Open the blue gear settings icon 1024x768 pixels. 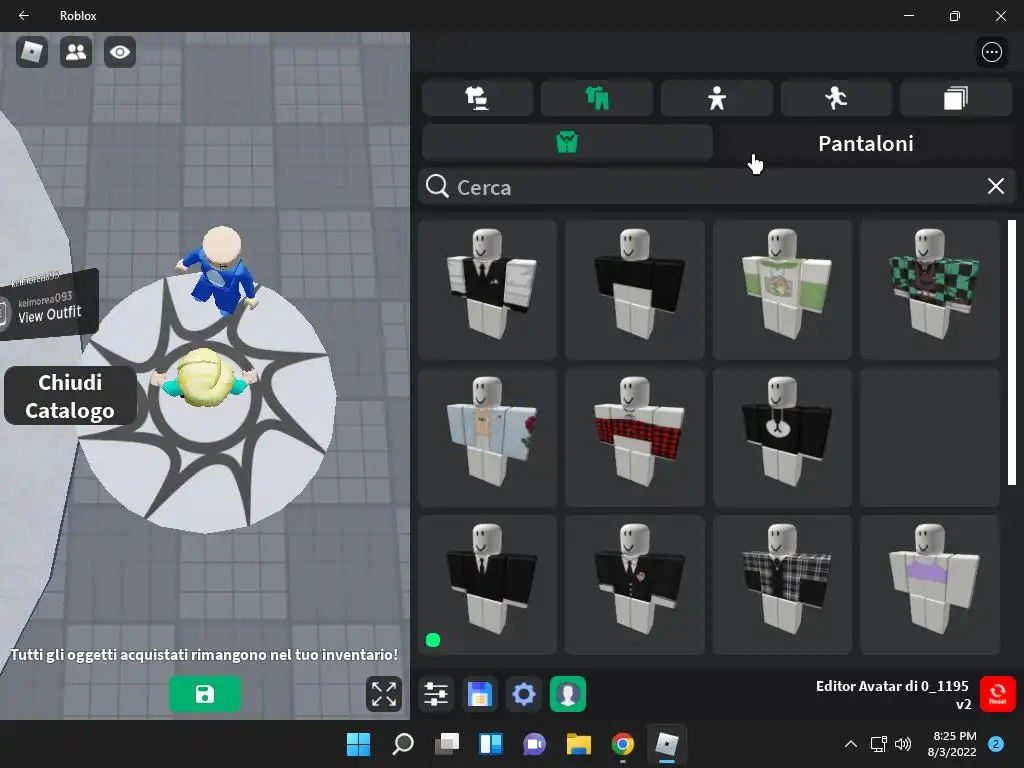click(x=524, y=694)
